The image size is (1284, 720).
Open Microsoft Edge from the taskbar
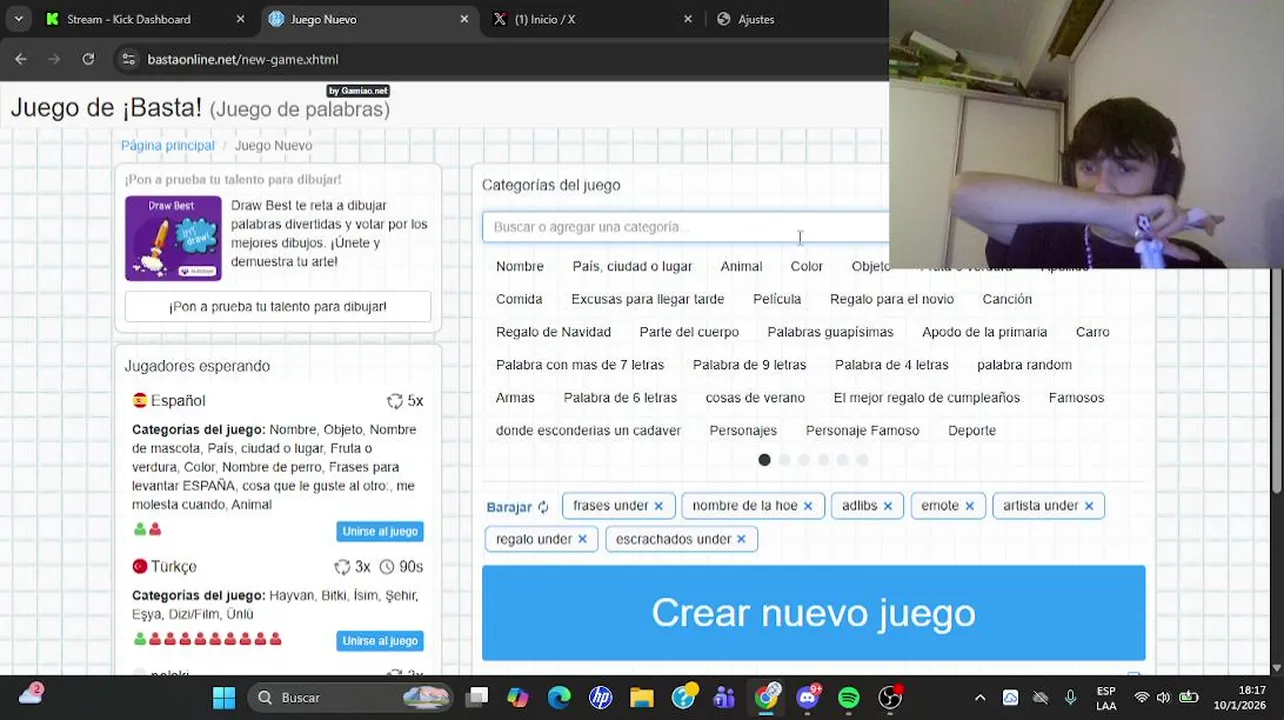pos(559,698)
